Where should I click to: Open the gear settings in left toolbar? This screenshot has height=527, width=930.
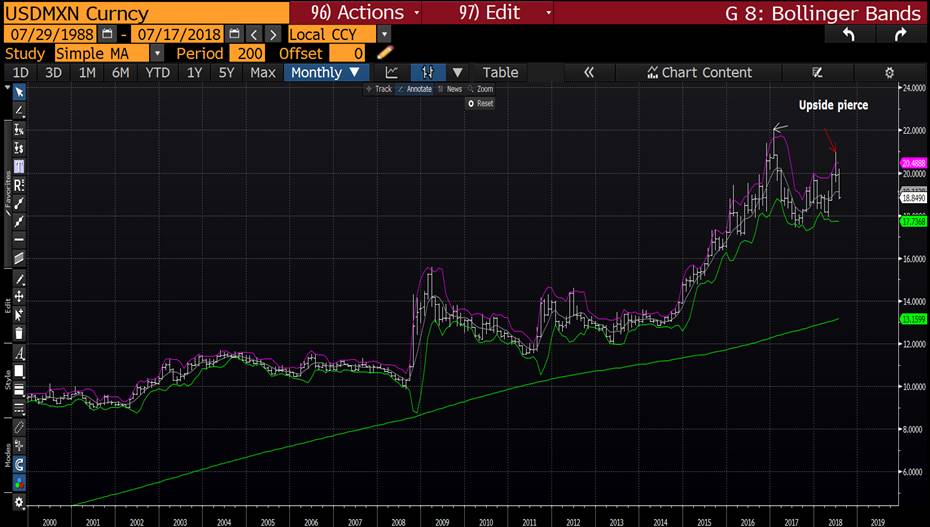(19, 503)
